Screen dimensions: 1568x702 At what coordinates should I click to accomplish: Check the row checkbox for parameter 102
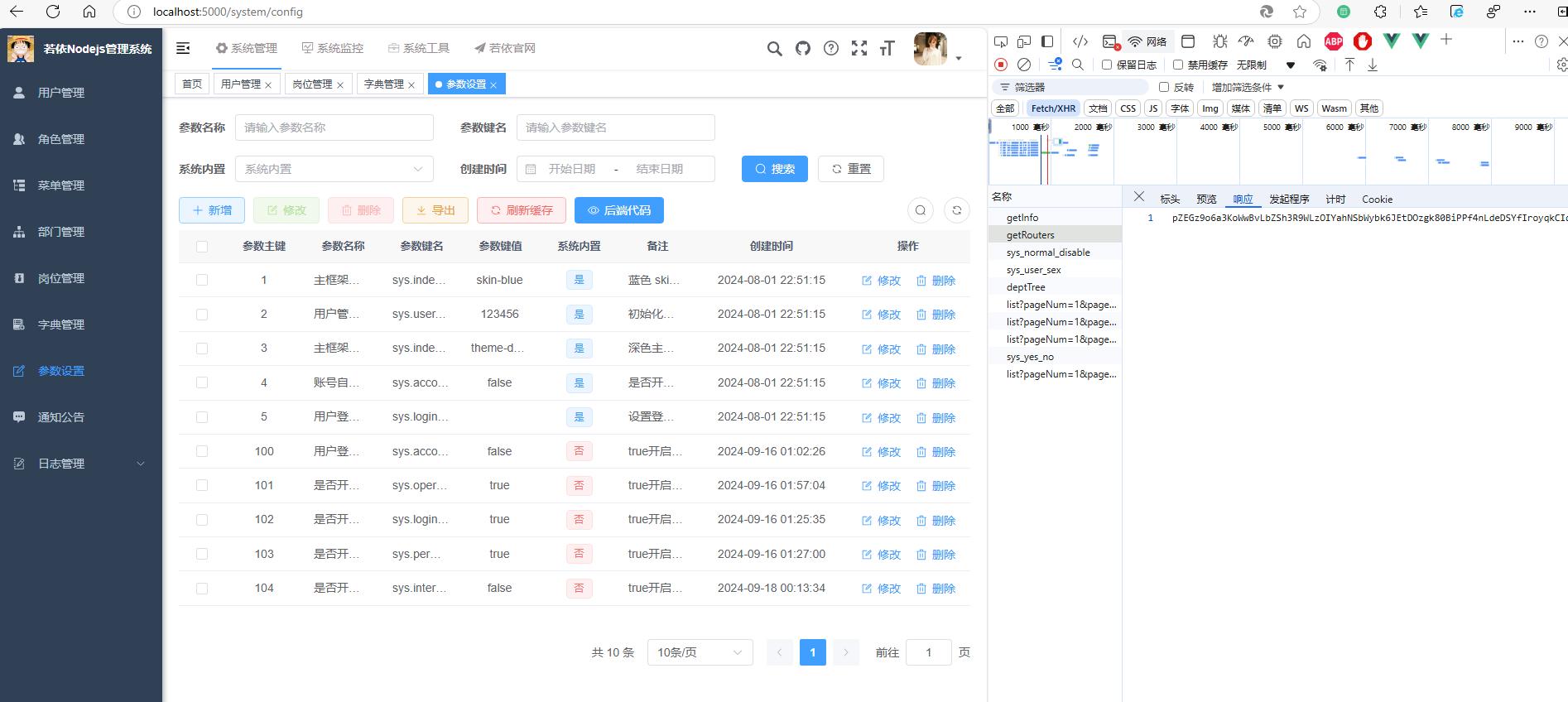click(202, 519)
